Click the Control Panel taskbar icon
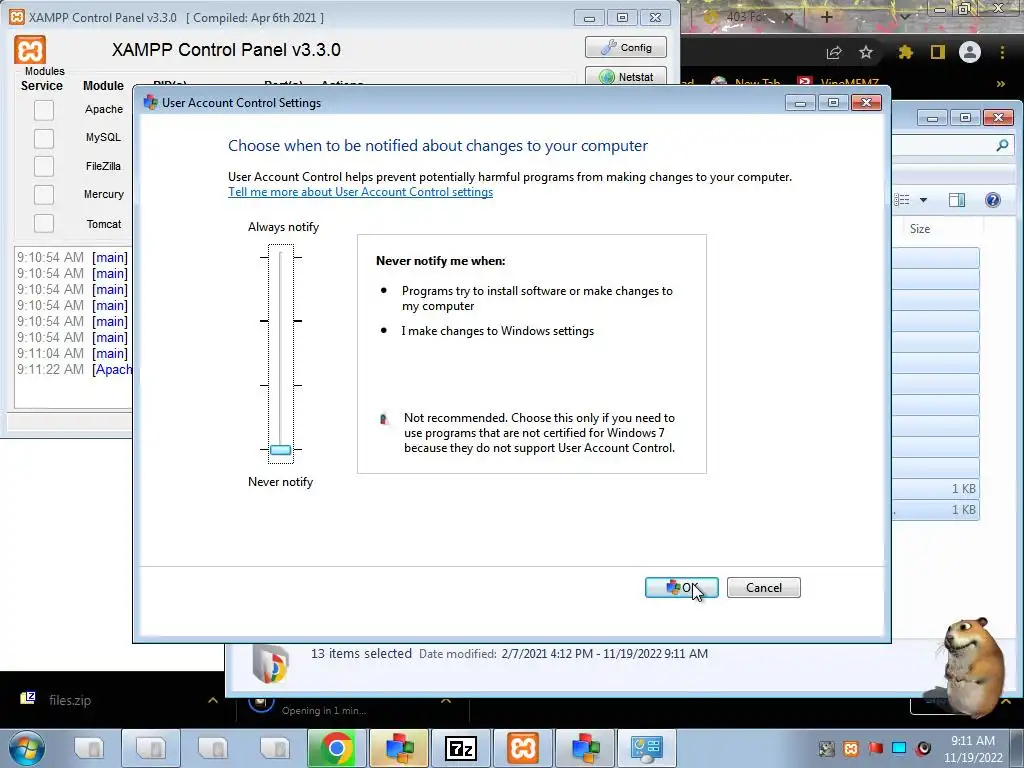Viewport: 1024px width, 768px height. coord(646,748)
